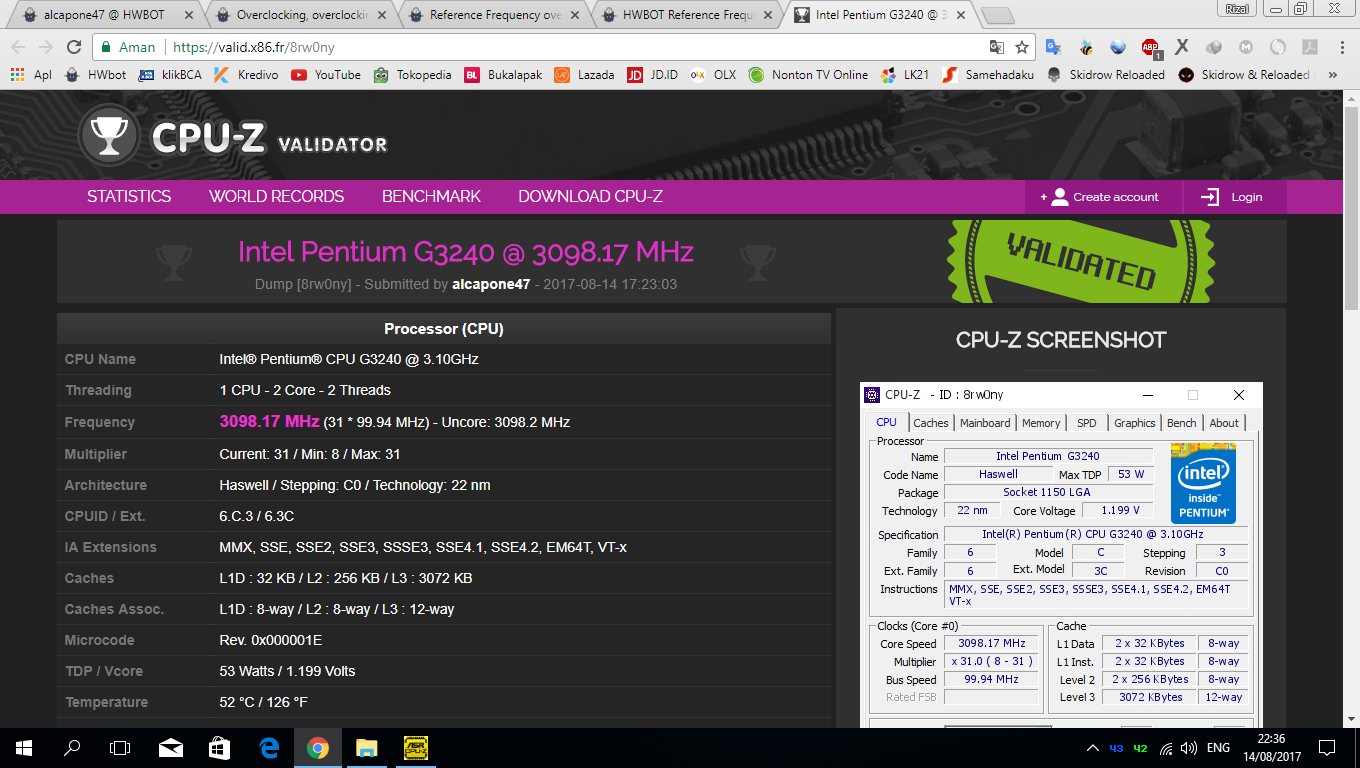The image size is (1360, 768).
Task: Click the black X extension icon
Action: 1182,47
